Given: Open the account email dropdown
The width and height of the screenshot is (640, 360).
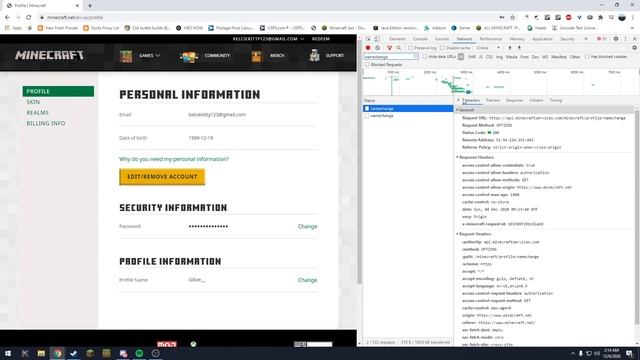Looking at the screenshot, I should point(268,39).
